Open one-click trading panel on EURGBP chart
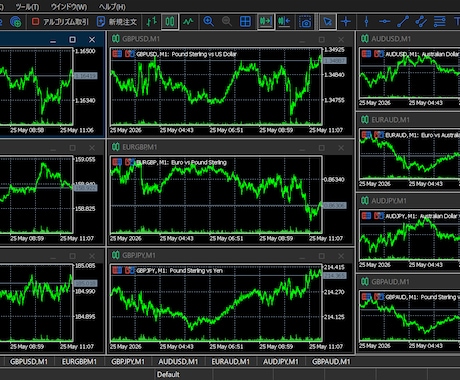Screen dimensions: 460x380 (x=117, y=162)
